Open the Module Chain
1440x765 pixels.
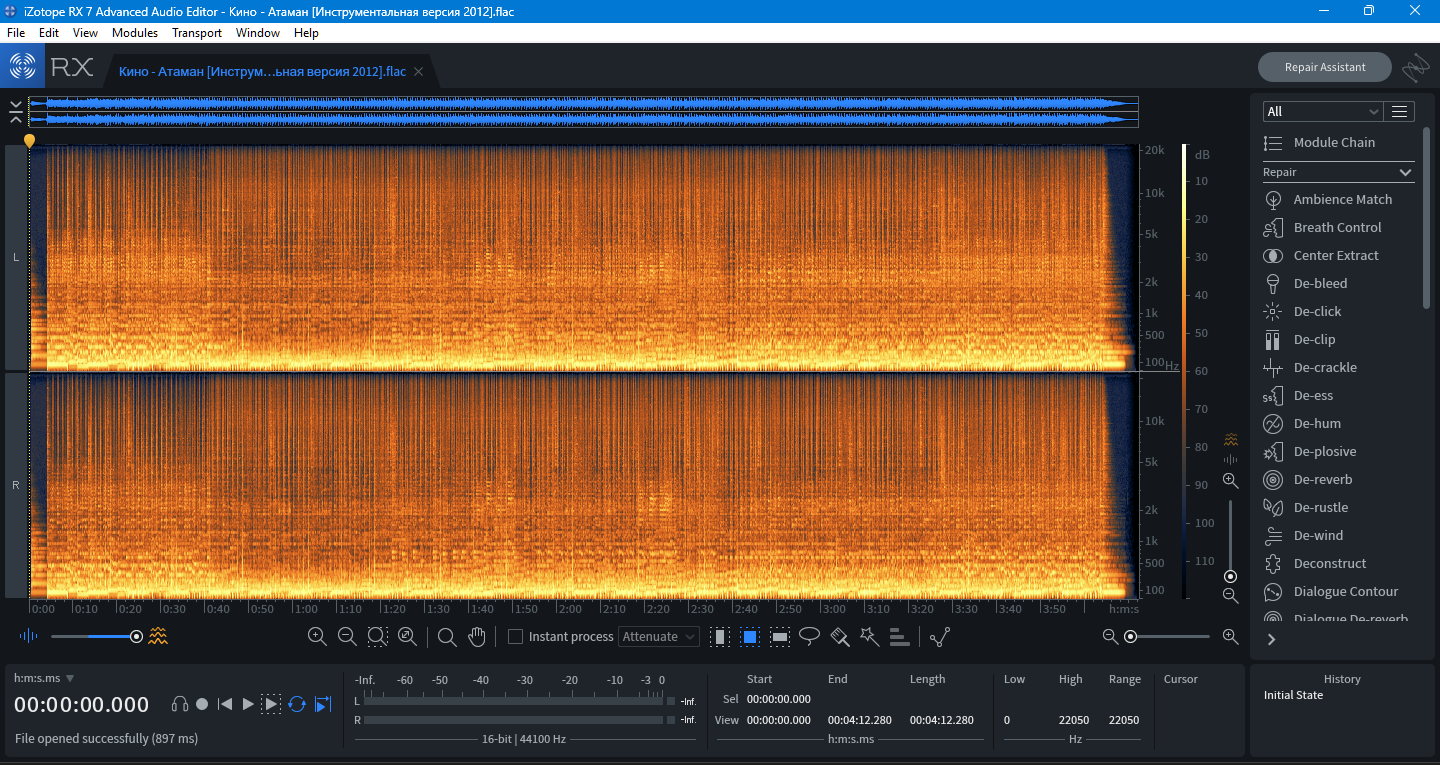click(1333, 143)
